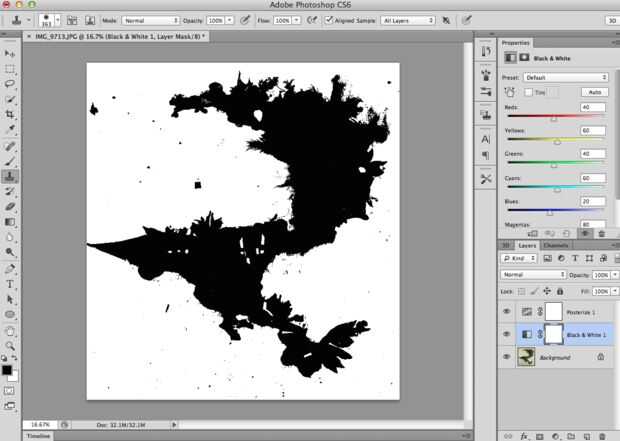Open the status bar info arrow
Screen dimensions: 620x441
174,424
